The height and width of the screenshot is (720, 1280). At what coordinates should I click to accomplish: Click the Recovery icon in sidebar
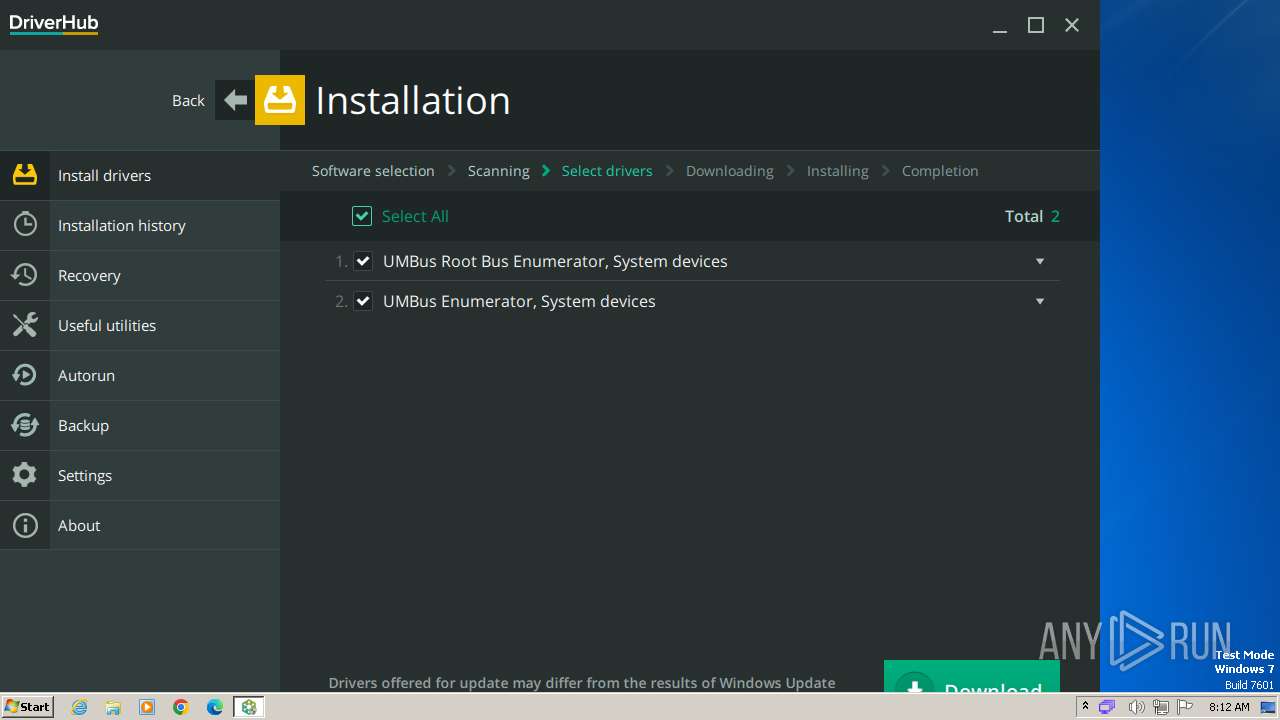pyautogui.click(x=25, y=275)
